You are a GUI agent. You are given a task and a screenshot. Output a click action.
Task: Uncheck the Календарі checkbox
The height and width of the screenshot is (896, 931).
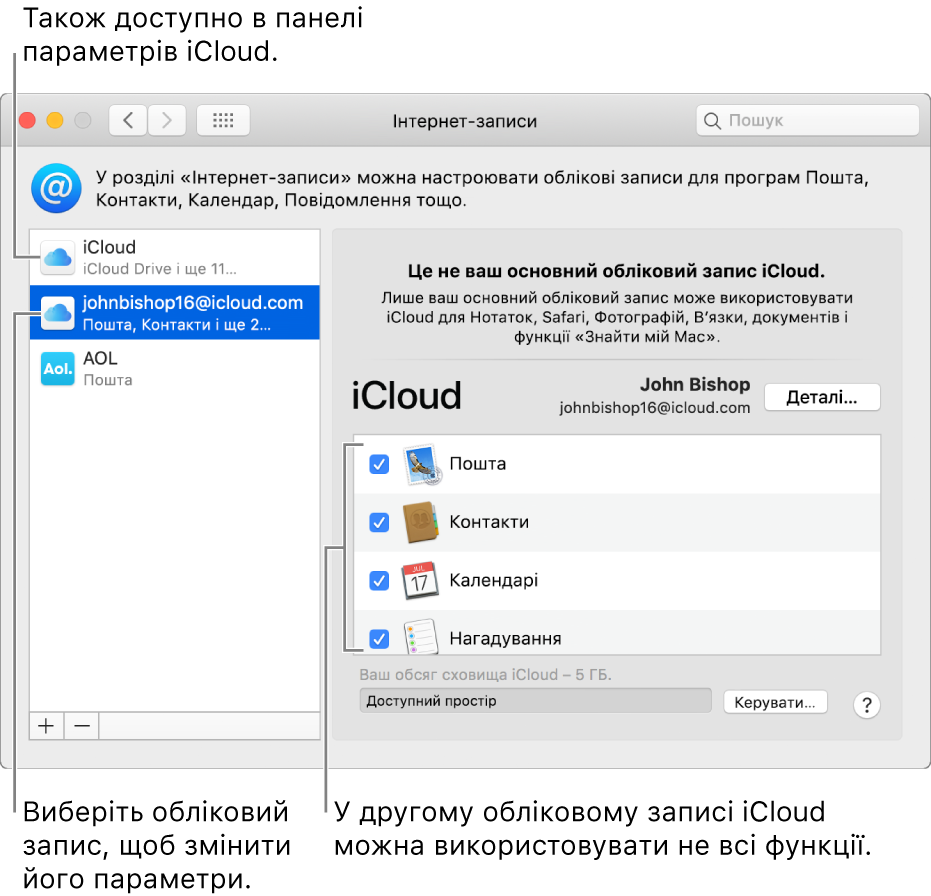point(379,580)
